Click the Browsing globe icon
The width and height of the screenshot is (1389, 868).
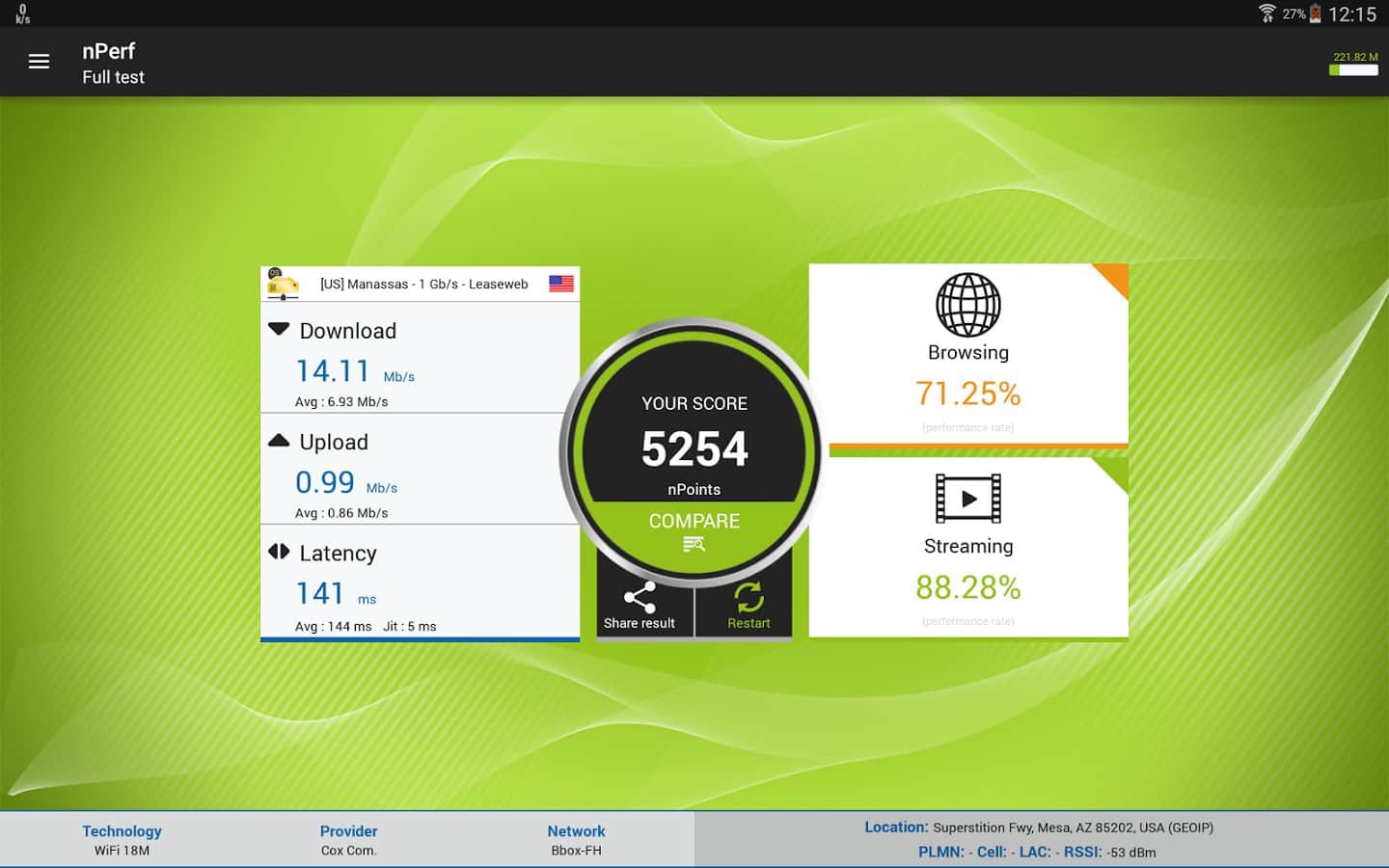click(x=967, y=305)
